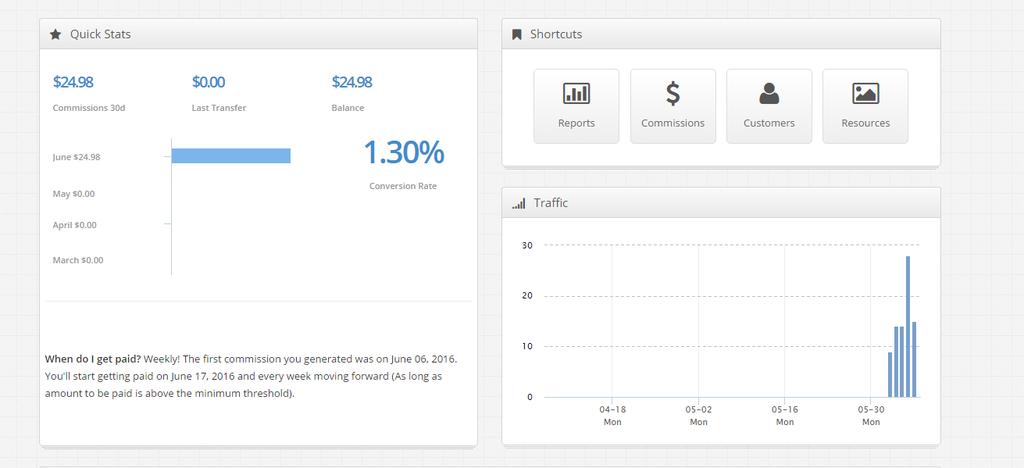Image resolution: width=1024 pixels, height=468 pixels.
Task: Click the 'When do I get paid?' text
Action: coord(93,359)
